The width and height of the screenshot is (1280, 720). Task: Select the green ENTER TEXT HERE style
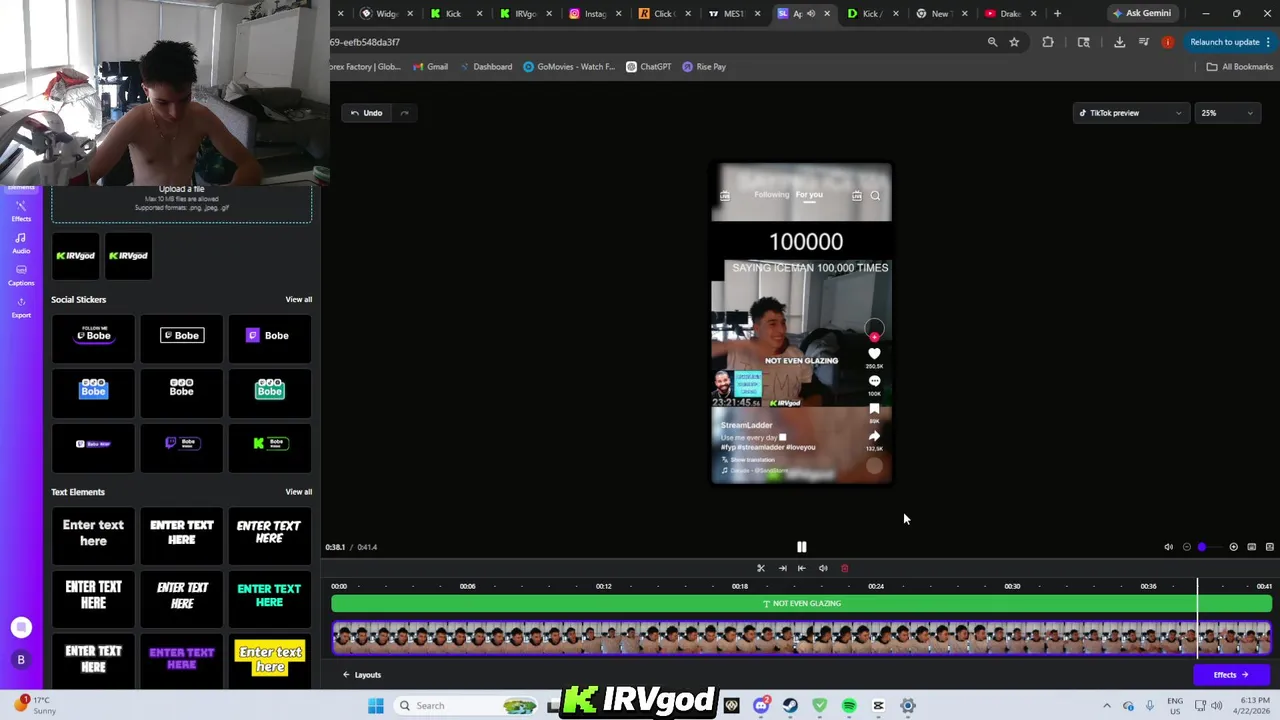[x=269, y=596]
